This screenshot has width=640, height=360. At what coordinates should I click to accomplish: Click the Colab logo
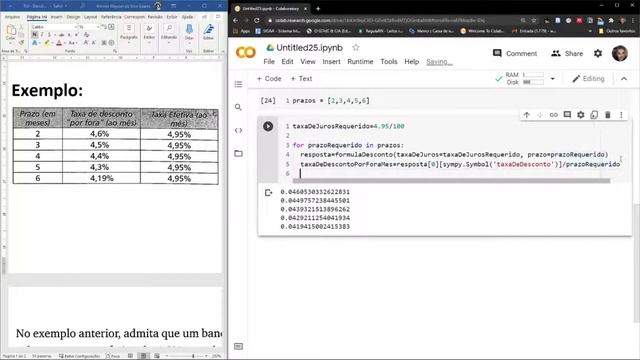(x=246, y=53)
